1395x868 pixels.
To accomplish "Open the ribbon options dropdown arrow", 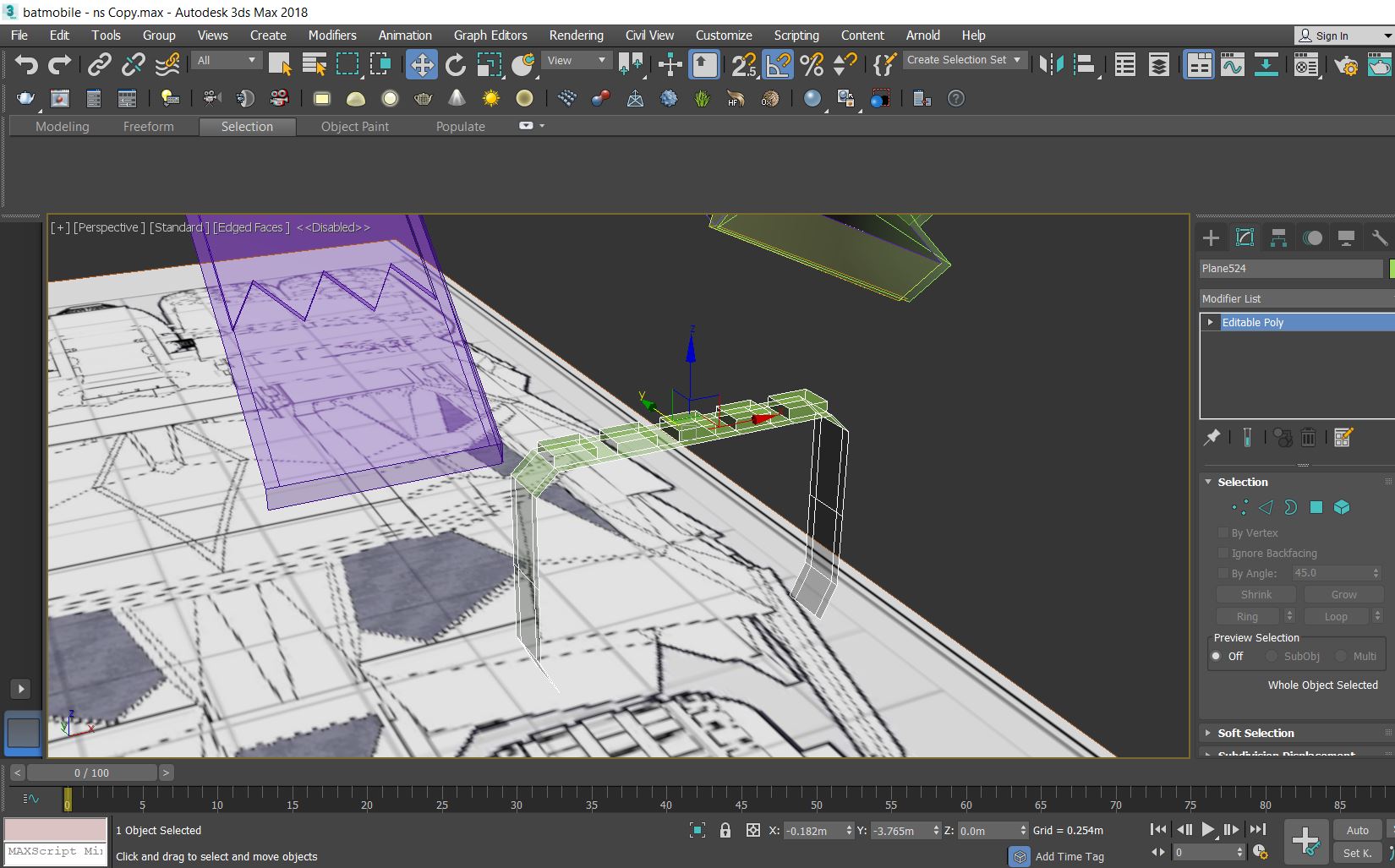I will pyautogui.click(x=542, y=126).
